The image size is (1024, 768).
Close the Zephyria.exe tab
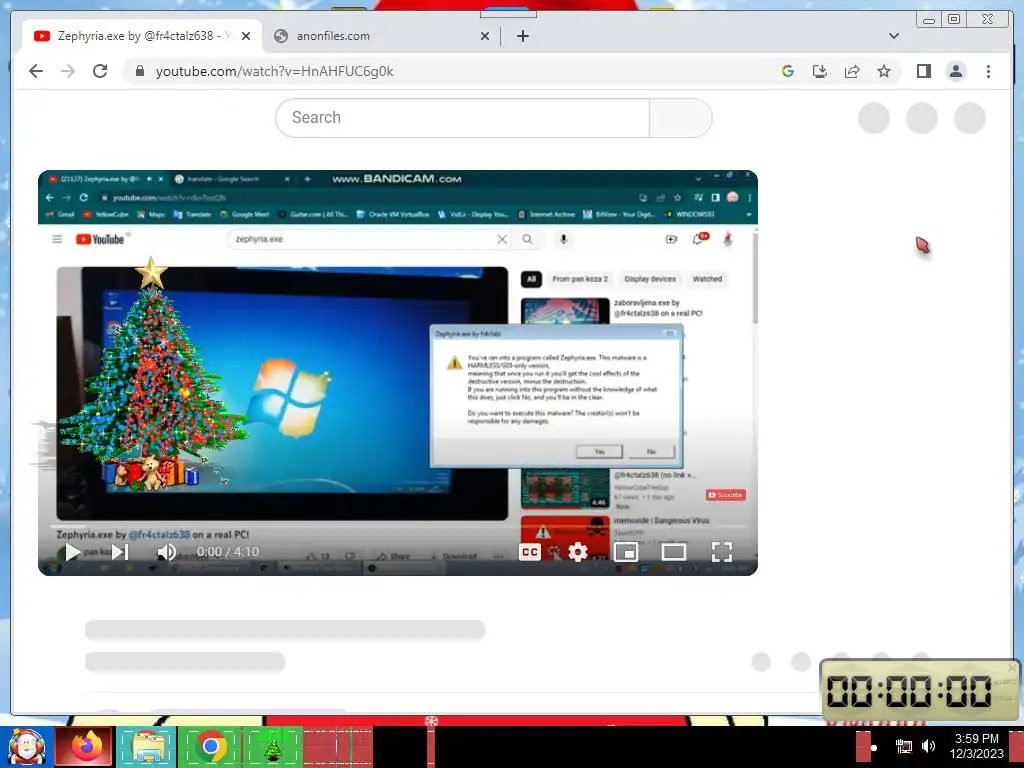[246, 36]
